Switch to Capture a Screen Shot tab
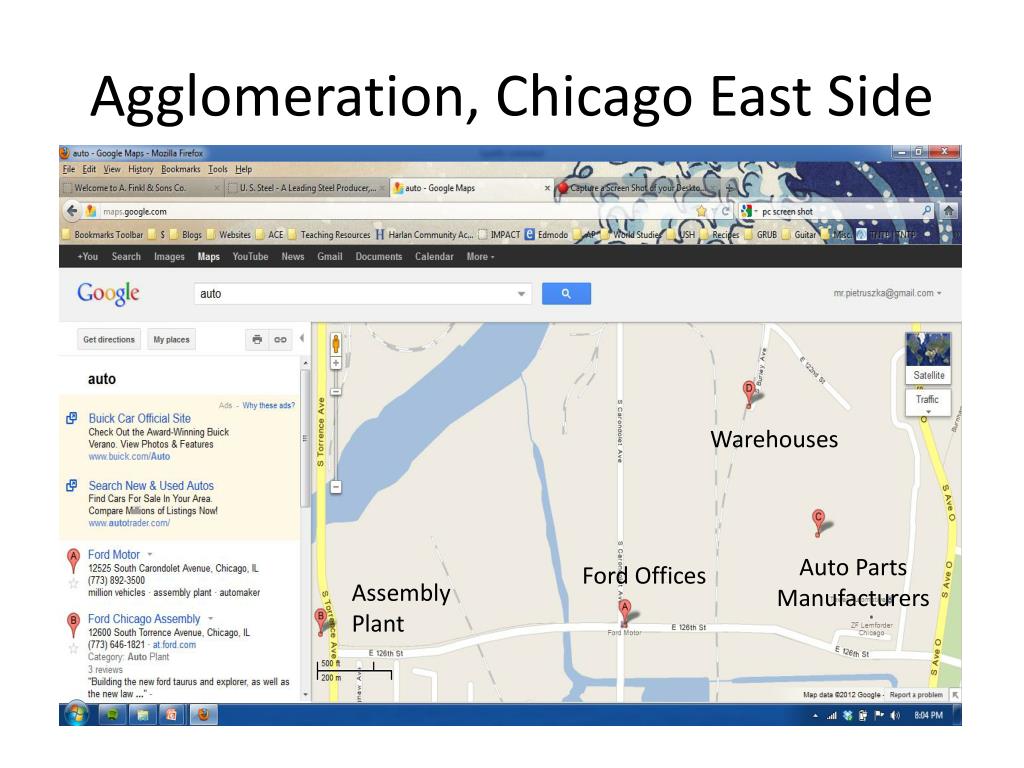Viewport: 1024px width, 768px height. coord(633,188)
